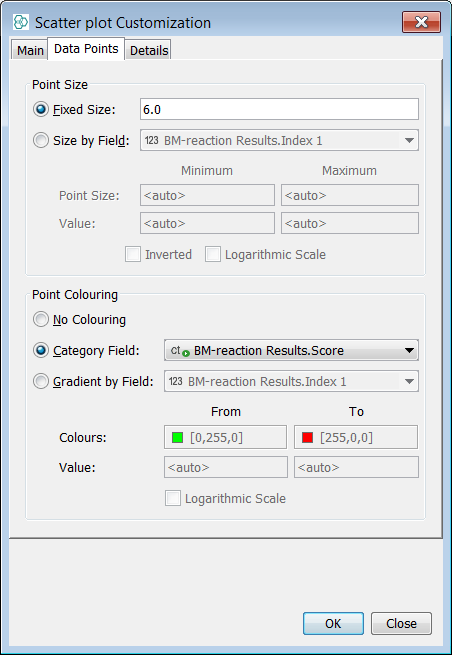Pick the green From colour swatch
The width and height of the screenshot is (452, 655).
178,438
